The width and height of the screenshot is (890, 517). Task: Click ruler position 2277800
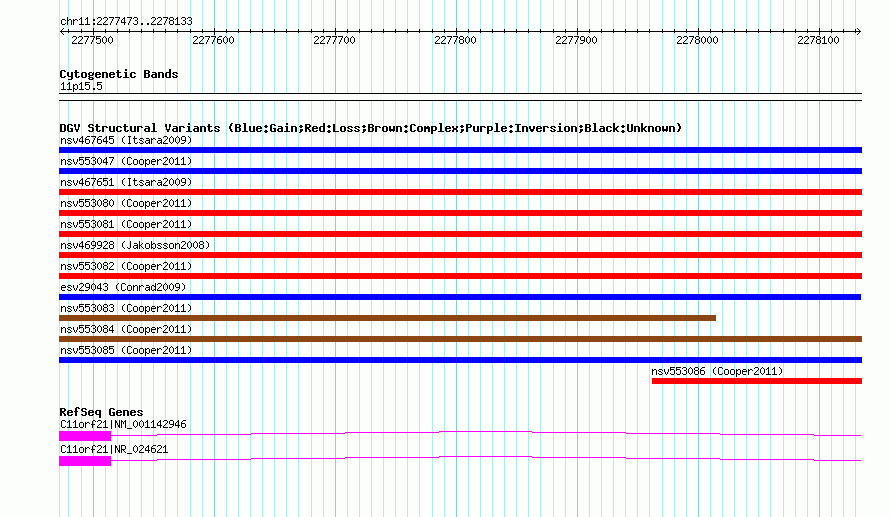[455, 40]
